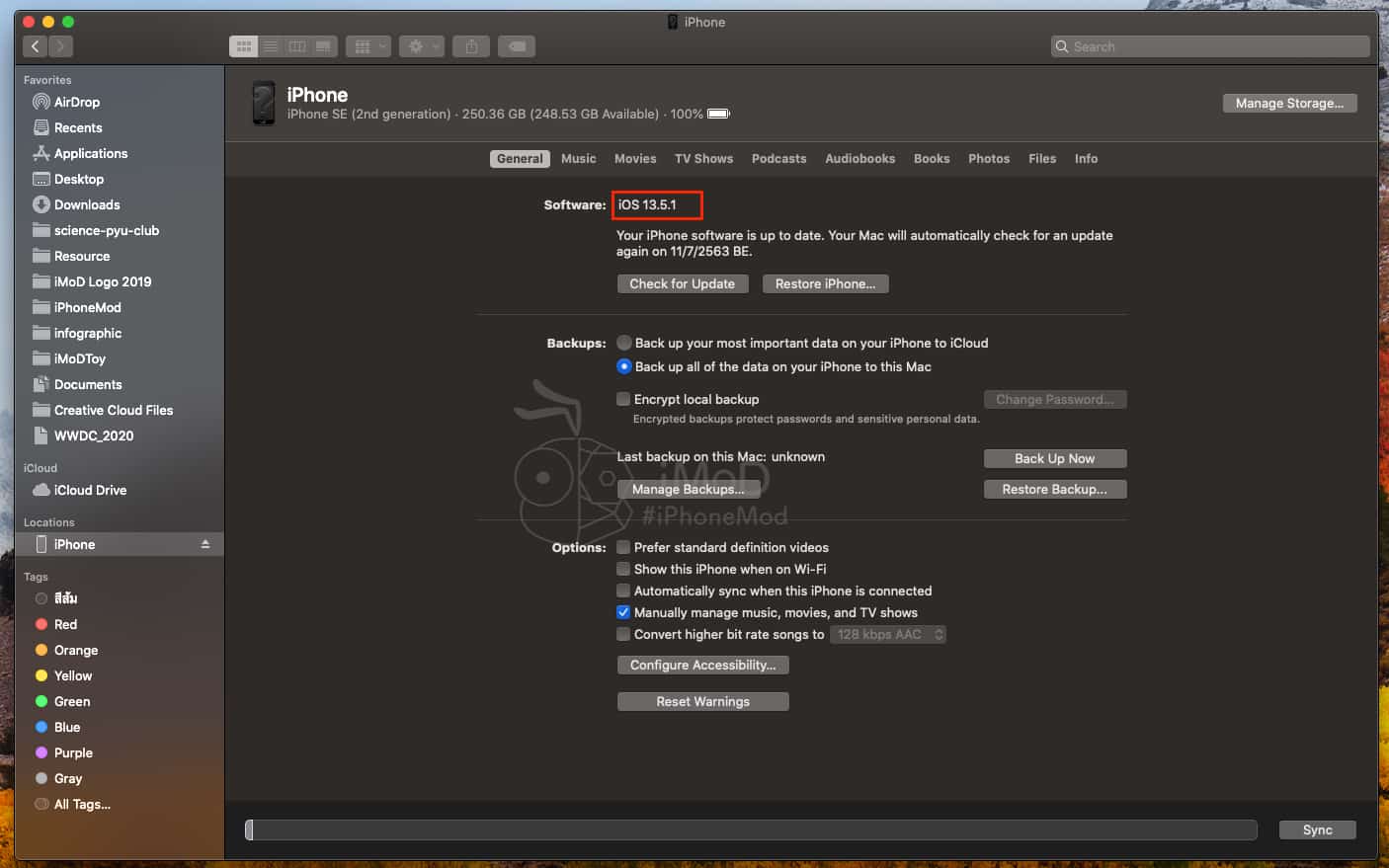Open the Action gear dropdown menu
The height and width of the screenshot is (868, 1389).
pos(422,46)
